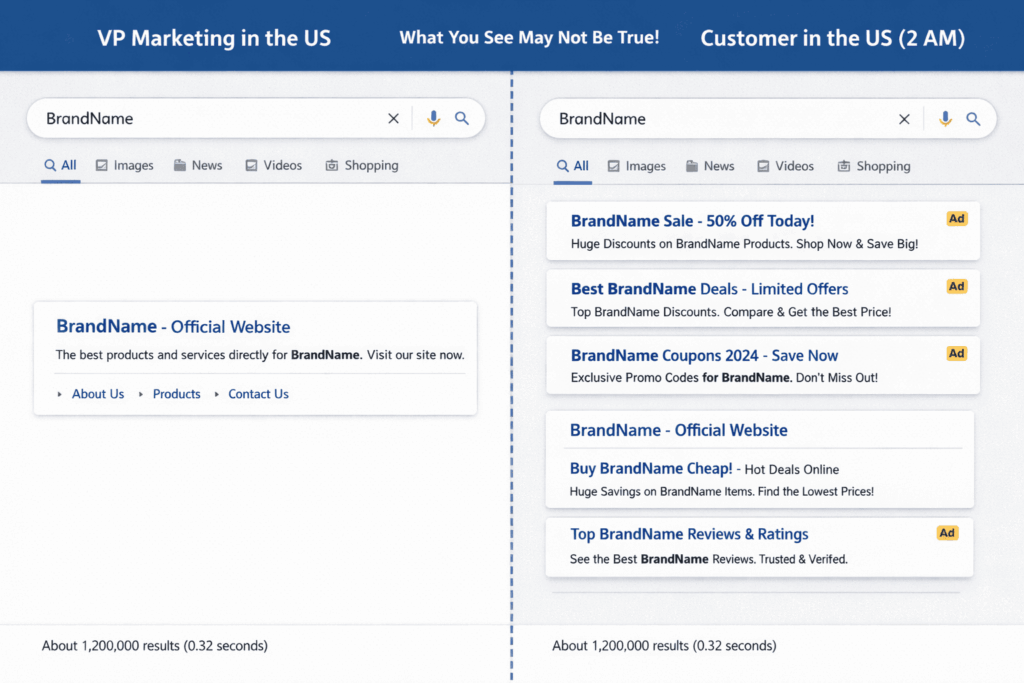The image size is (1024, 683).
Task: Open the BrandName Official Website link on the left
Action: [172, 326]
